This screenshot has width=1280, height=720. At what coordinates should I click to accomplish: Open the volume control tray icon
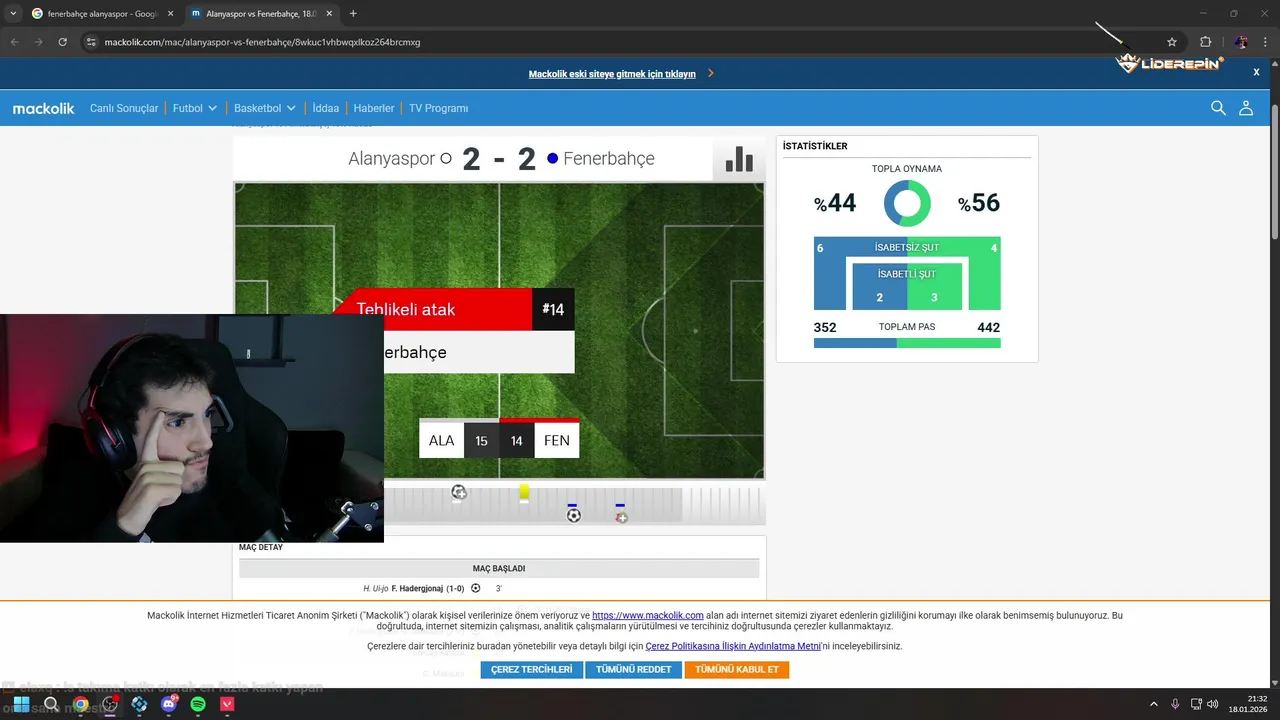(x=1212, y=704)
